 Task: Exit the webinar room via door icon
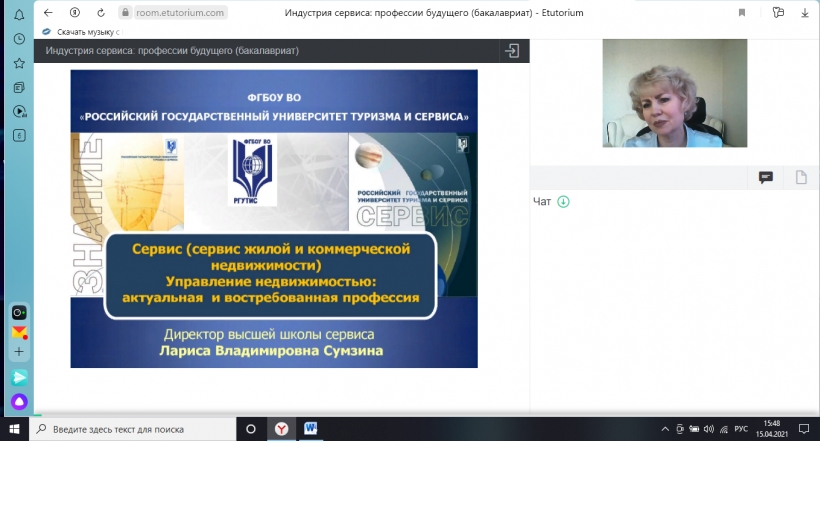512,51
